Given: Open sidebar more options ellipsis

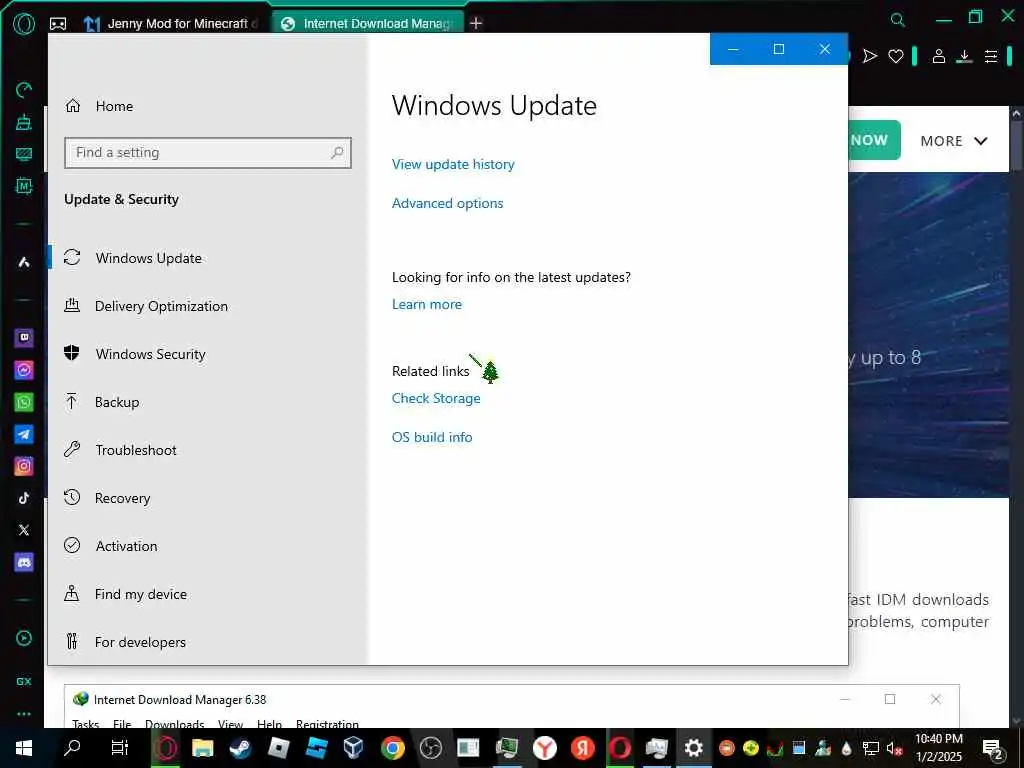Looking at the screenshot, I should [x=24, y=714].
